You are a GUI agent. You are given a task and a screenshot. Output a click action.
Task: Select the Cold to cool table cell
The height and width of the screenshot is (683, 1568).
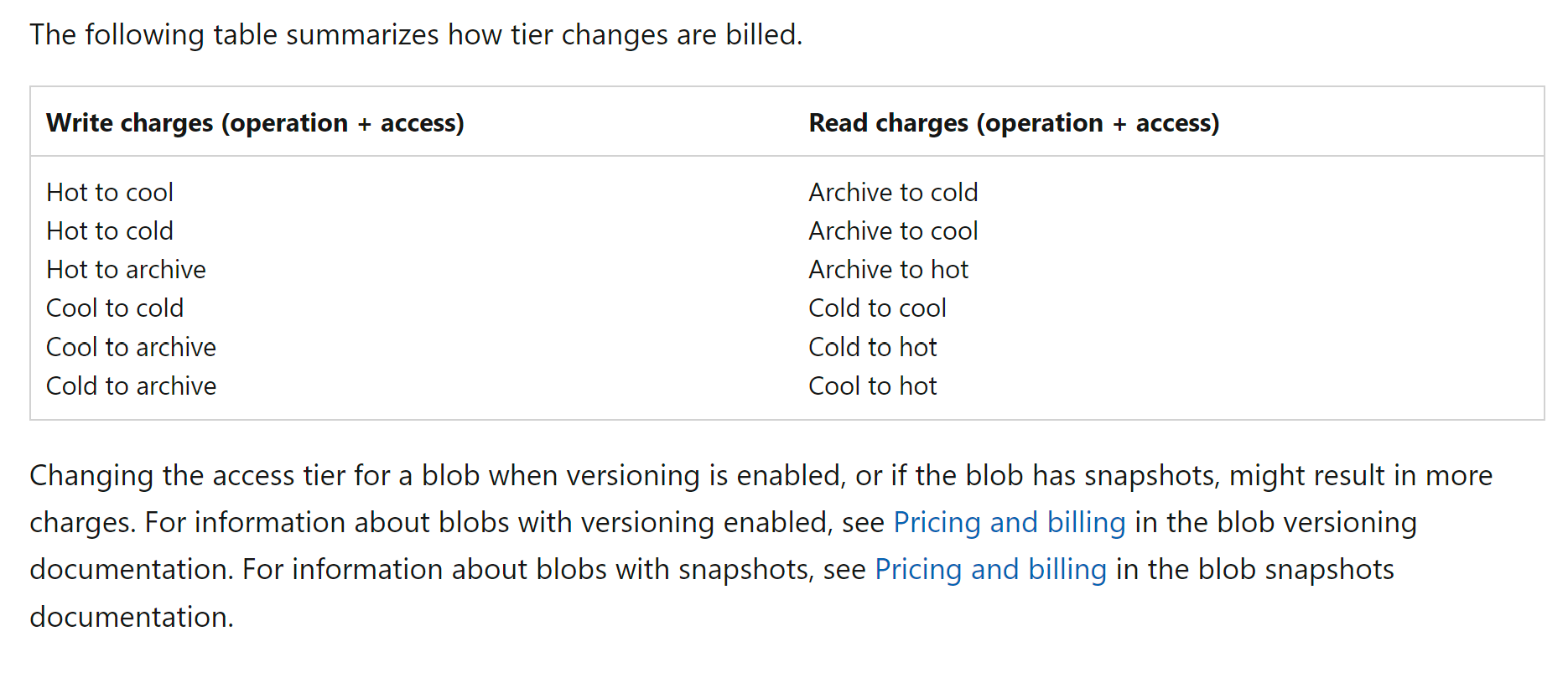tap(877, 308)
